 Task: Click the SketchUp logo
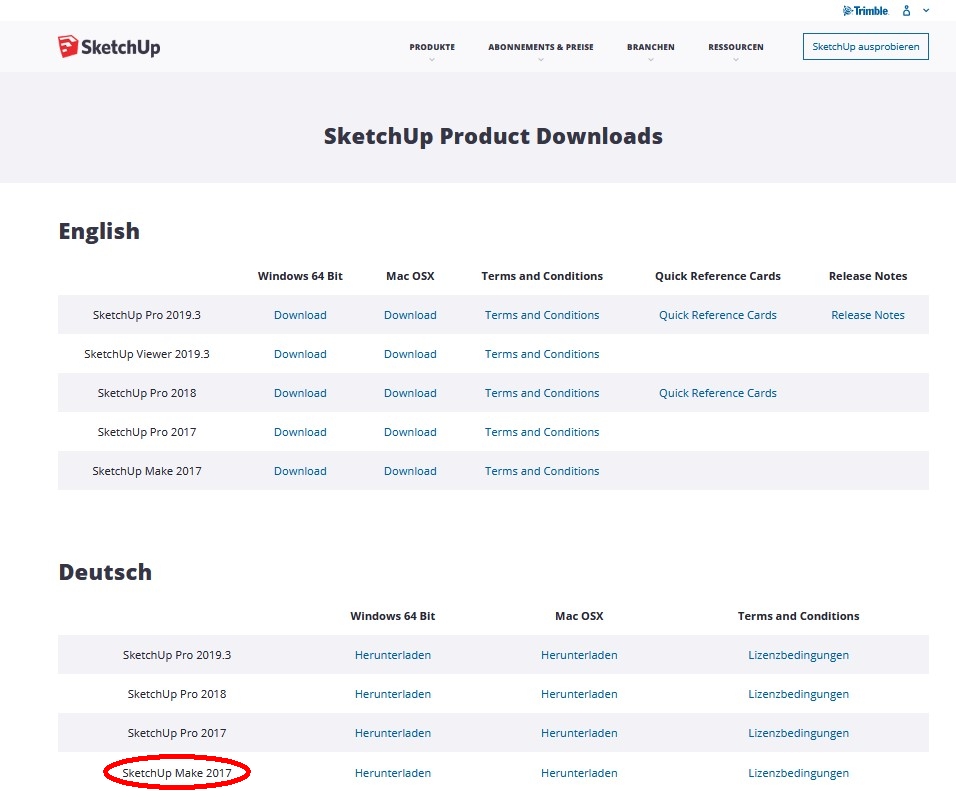pos(109,47)
